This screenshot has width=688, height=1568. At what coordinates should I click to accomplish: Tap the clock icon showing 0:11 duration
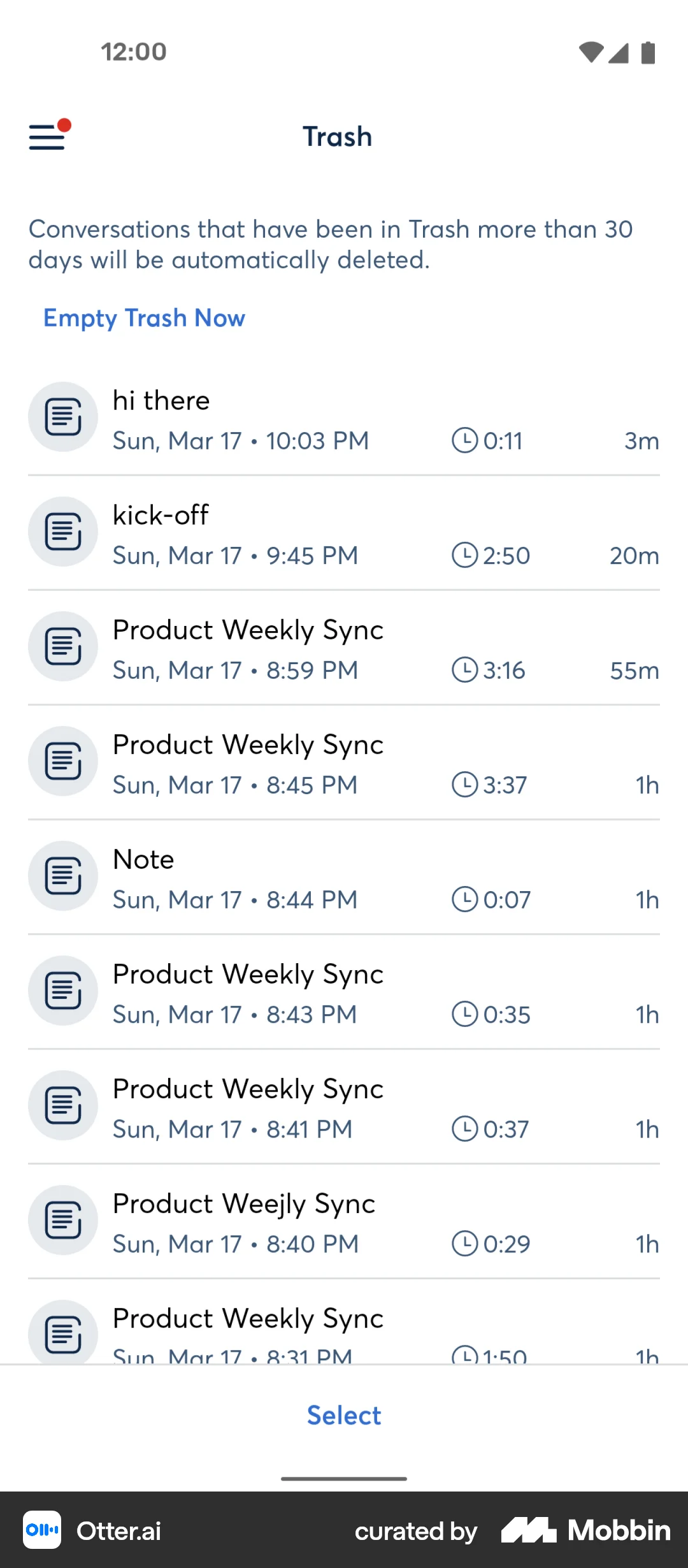464,440
